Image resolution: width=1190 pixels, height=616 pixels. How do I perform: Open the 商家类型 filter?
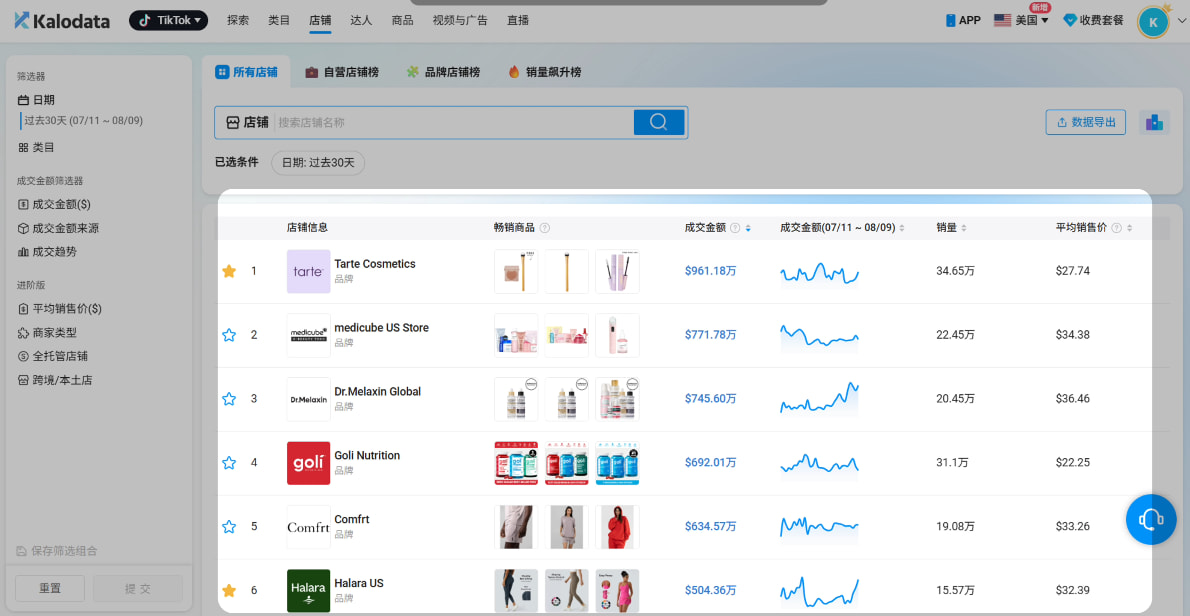pyautogui.click(x=47, y=332)
